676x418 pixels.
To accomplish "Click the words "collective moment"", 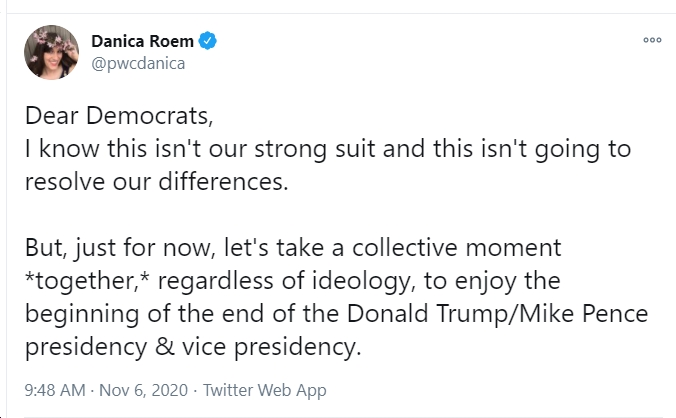I will tap(457, 248).
